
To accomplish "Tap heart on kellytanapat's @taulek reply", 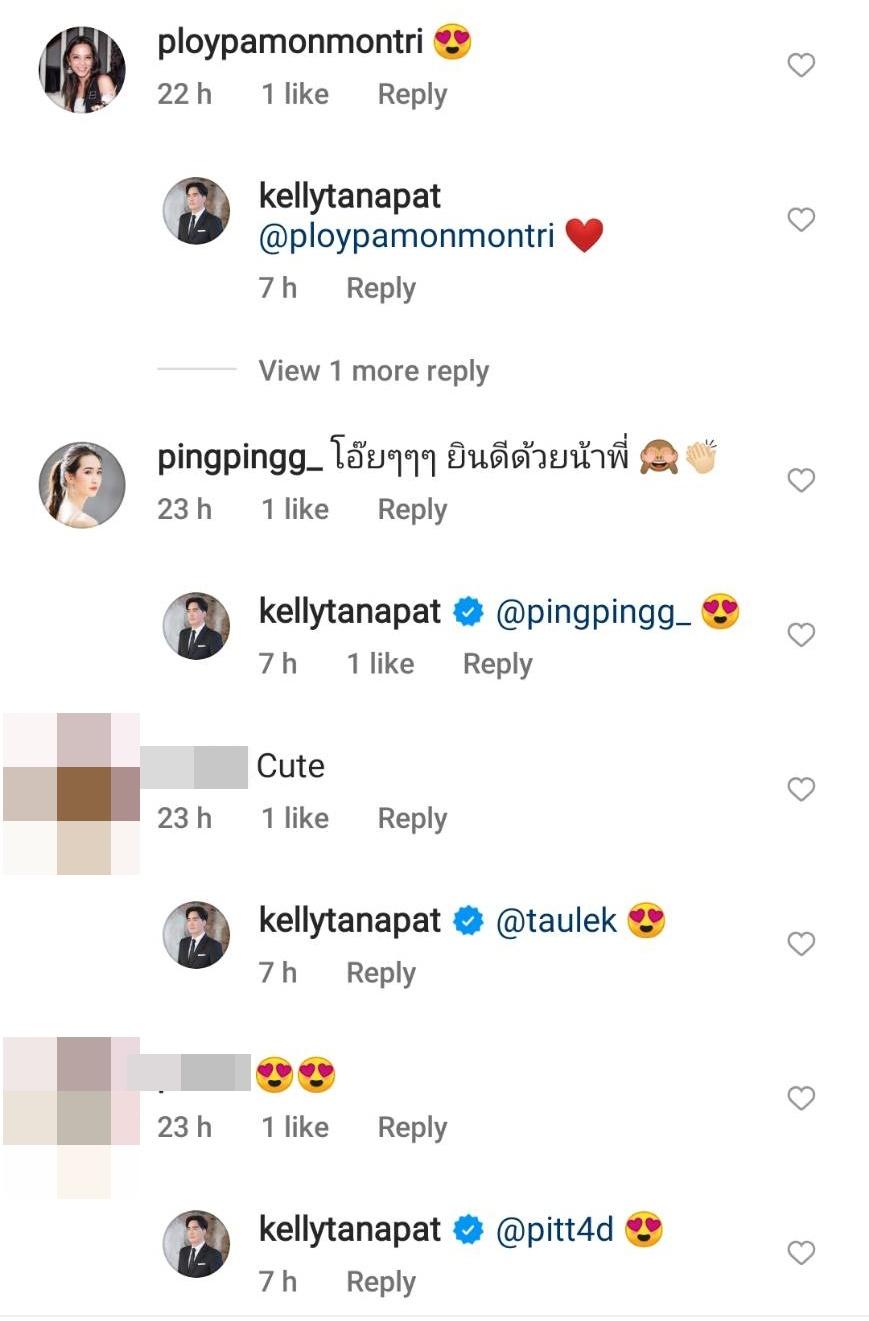I will coord(801,944).
